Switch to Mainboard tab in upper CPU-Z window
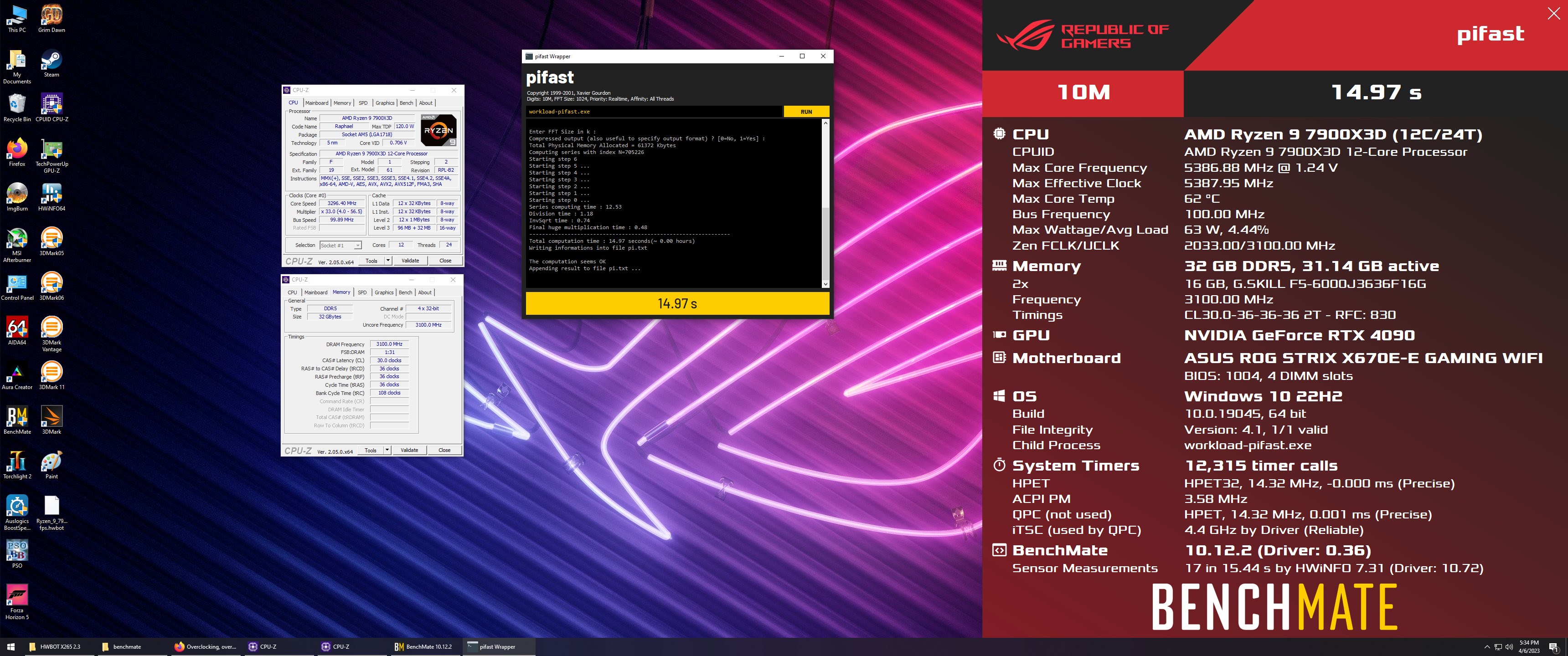The image size is (1568, 656). (316, 103)
